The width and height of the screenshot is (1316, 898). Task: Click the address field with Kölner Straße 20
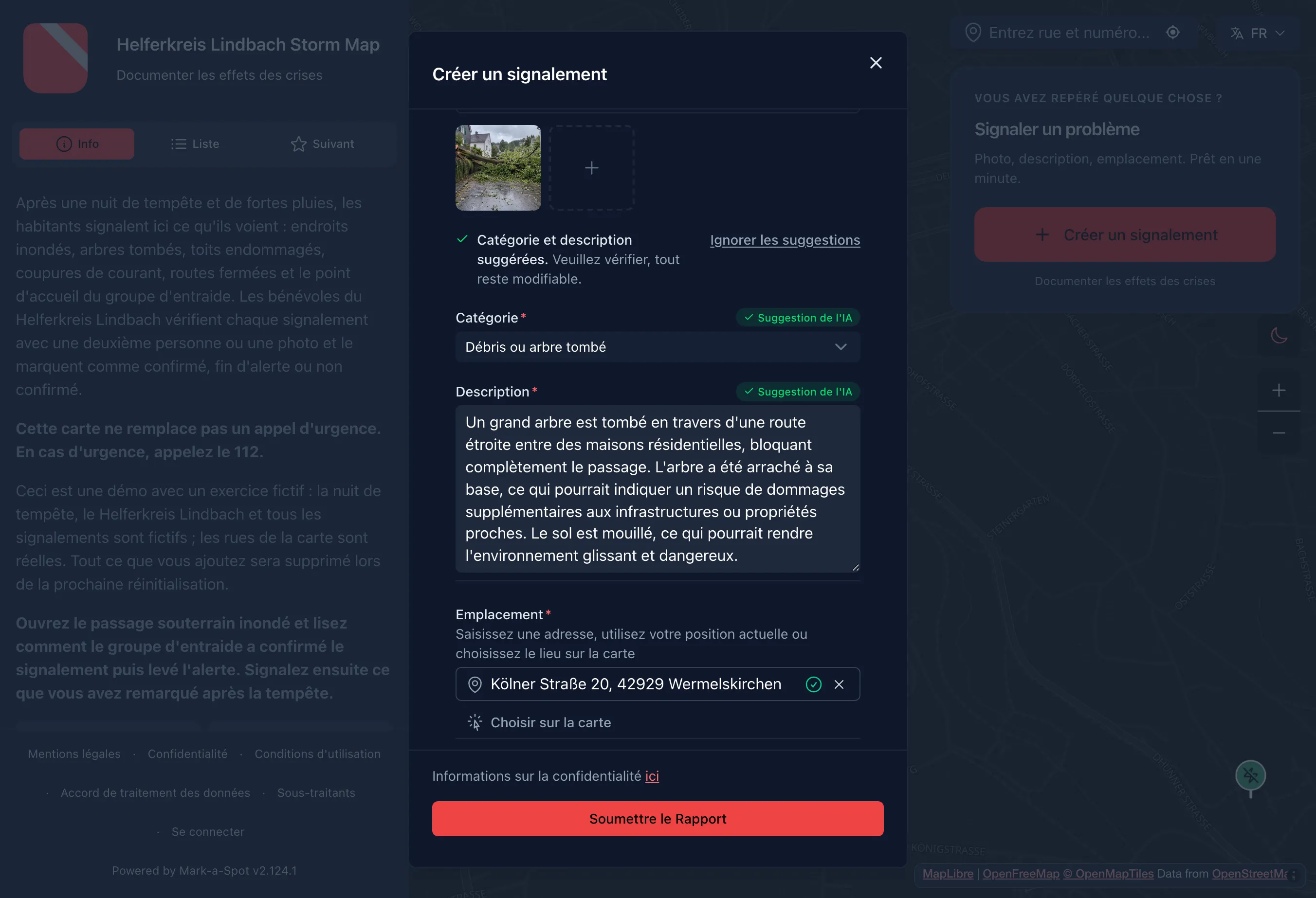[658, 684]
